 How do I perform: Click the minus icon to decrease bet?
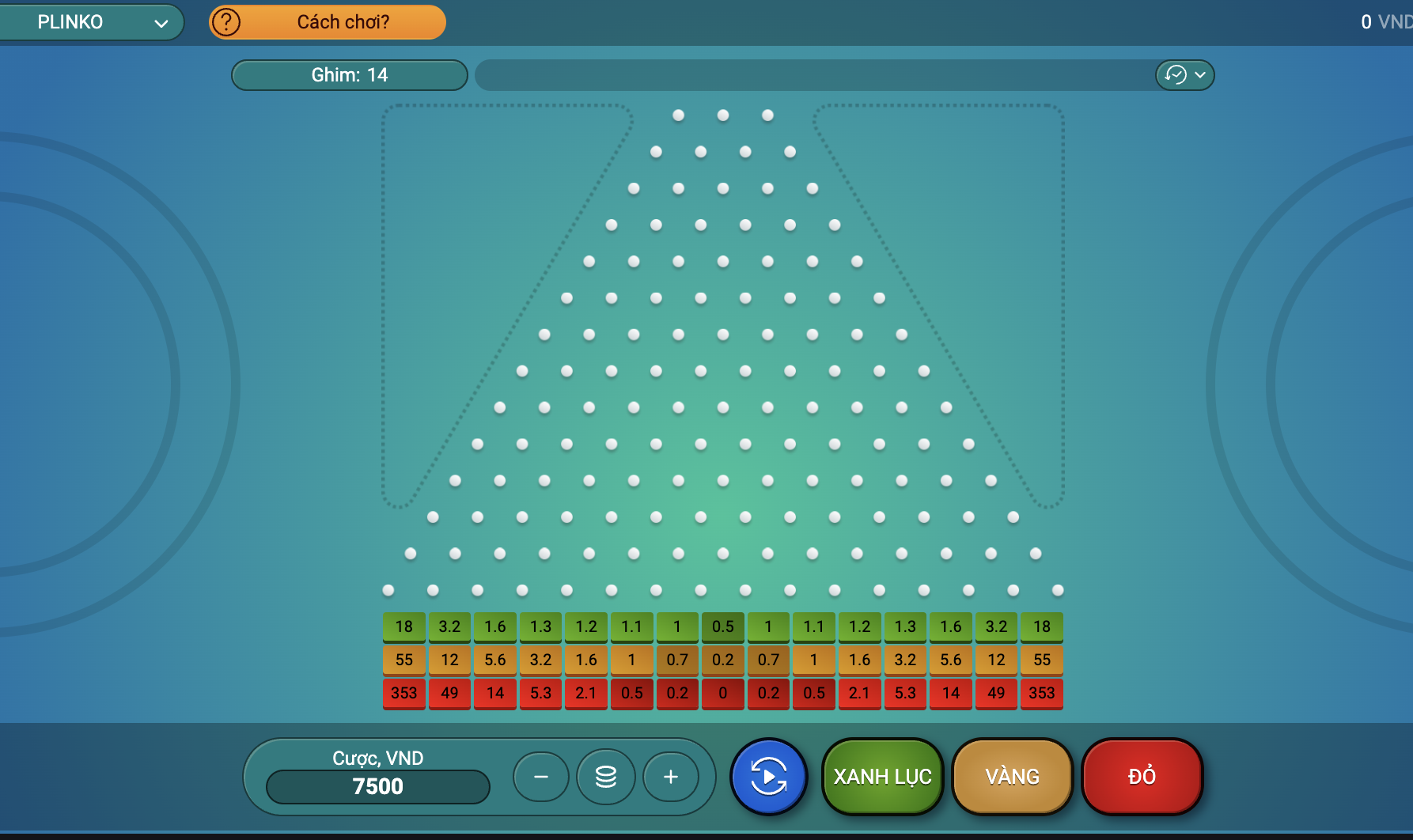[541, 777]
